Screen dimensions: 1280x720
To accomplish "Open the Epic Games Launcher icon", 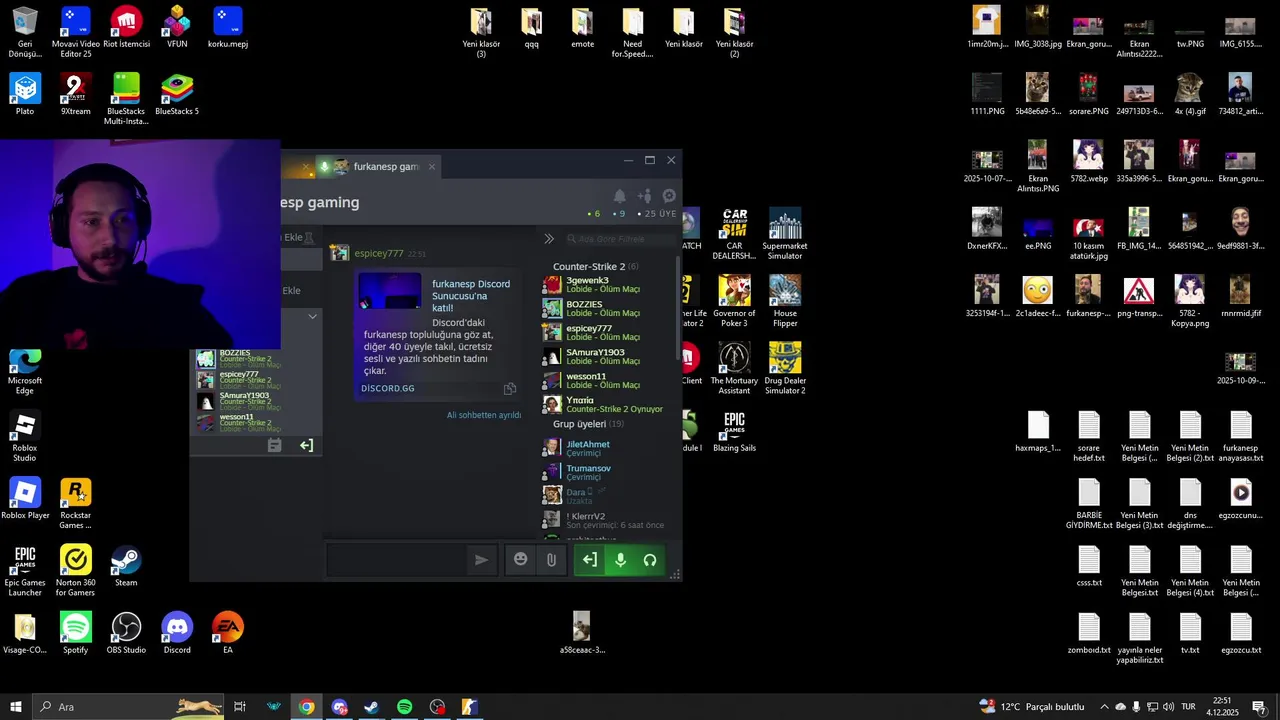I will (x=25, y=571).
